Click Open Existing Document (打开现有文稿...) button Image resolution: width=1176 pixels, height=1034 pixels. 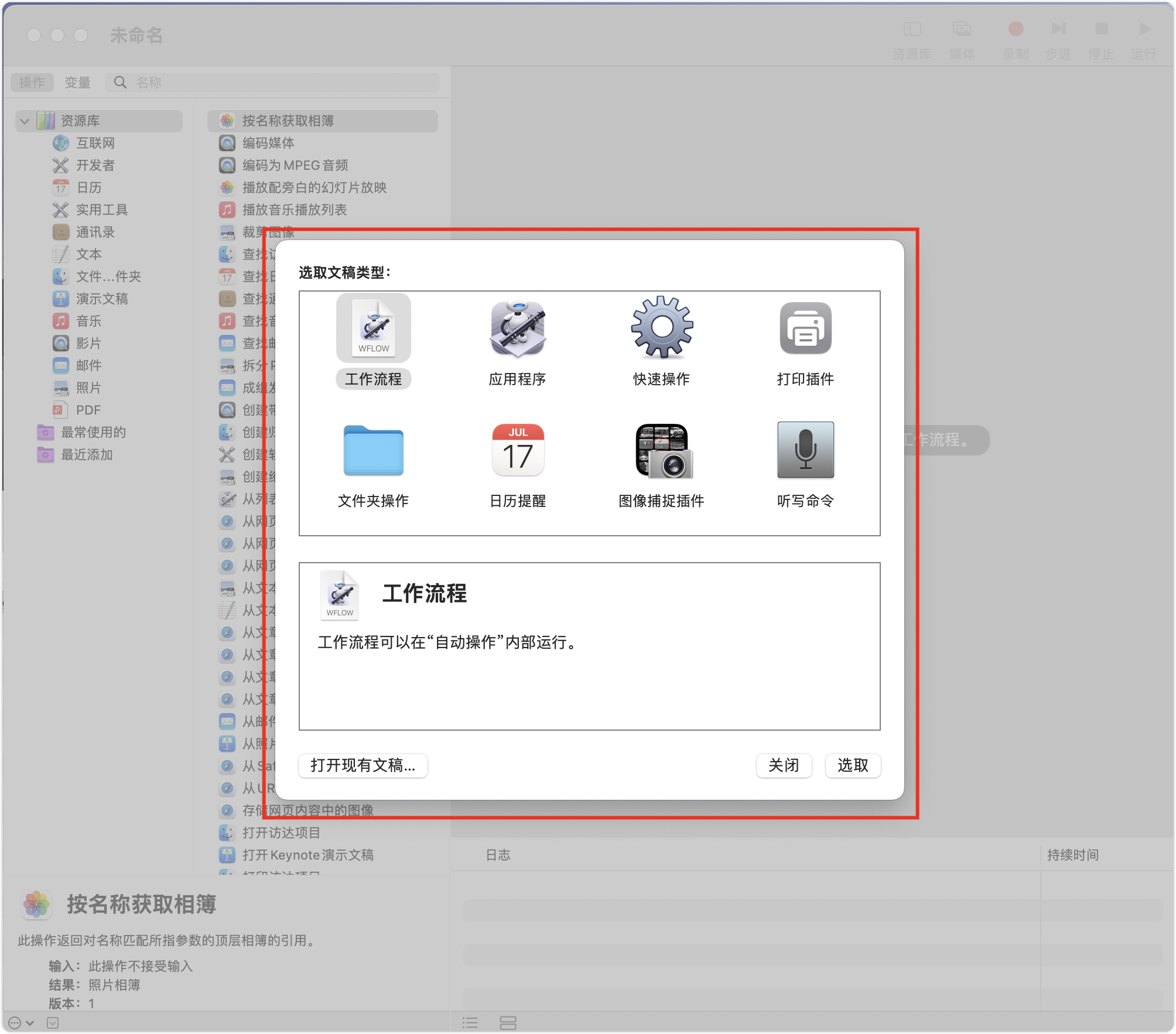363,765
